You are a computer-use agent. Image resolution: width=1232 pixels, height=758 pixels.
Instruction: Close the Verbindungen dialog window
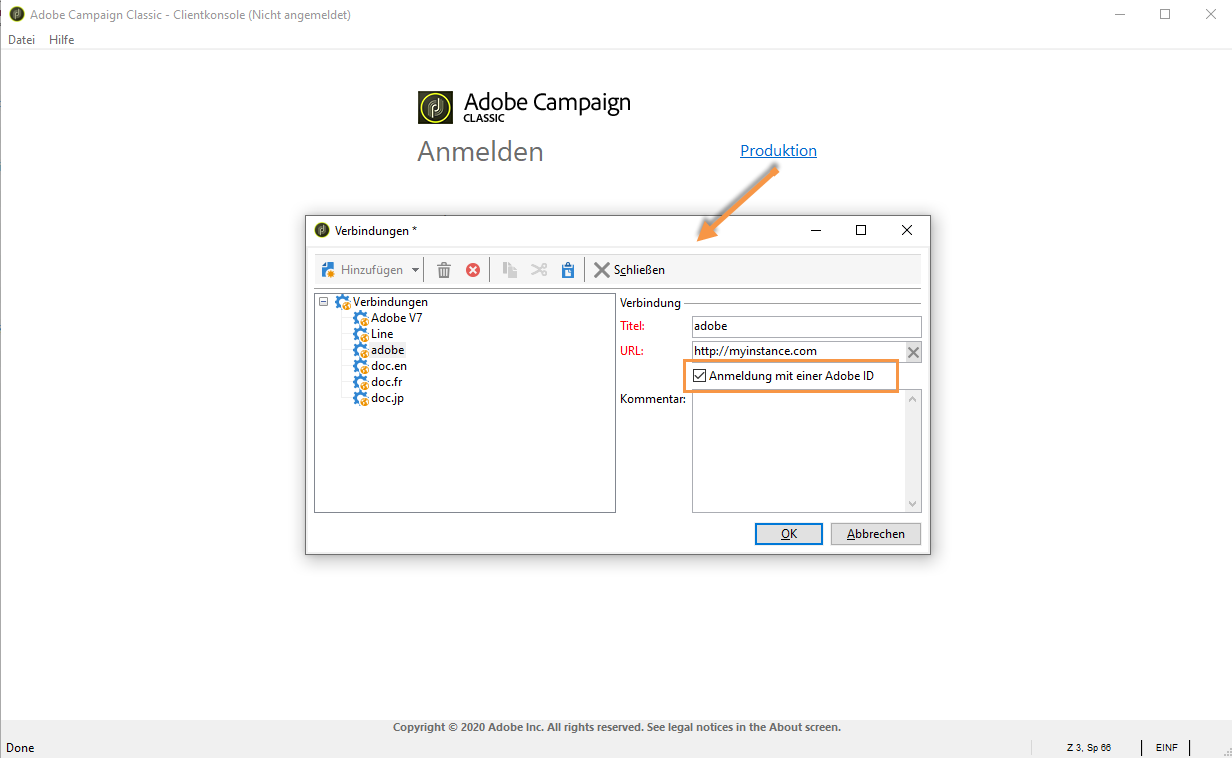(x=907, y=230)
